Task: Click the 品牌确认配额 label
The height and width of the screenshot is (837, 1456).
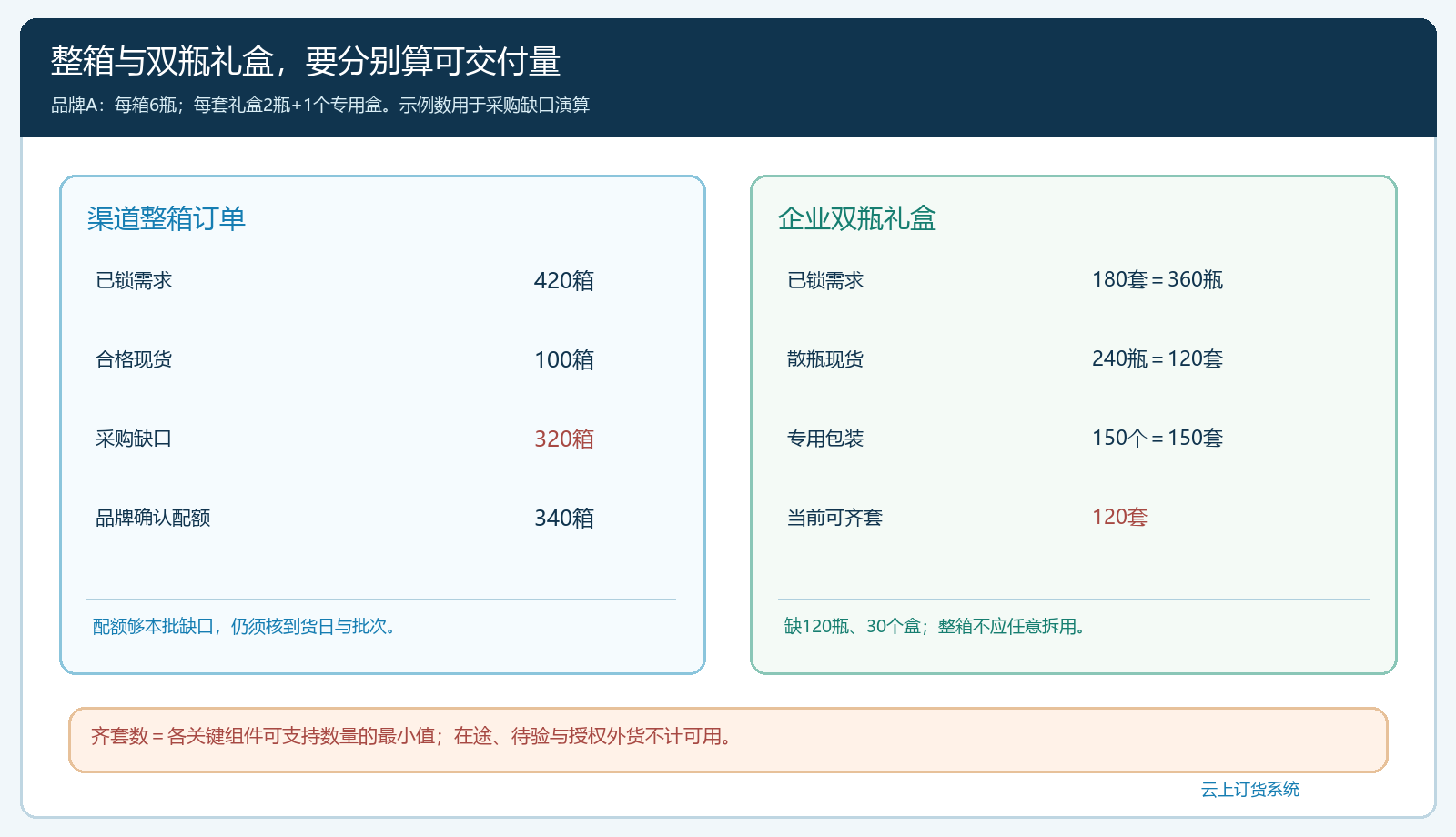Action: pos(153,518)
